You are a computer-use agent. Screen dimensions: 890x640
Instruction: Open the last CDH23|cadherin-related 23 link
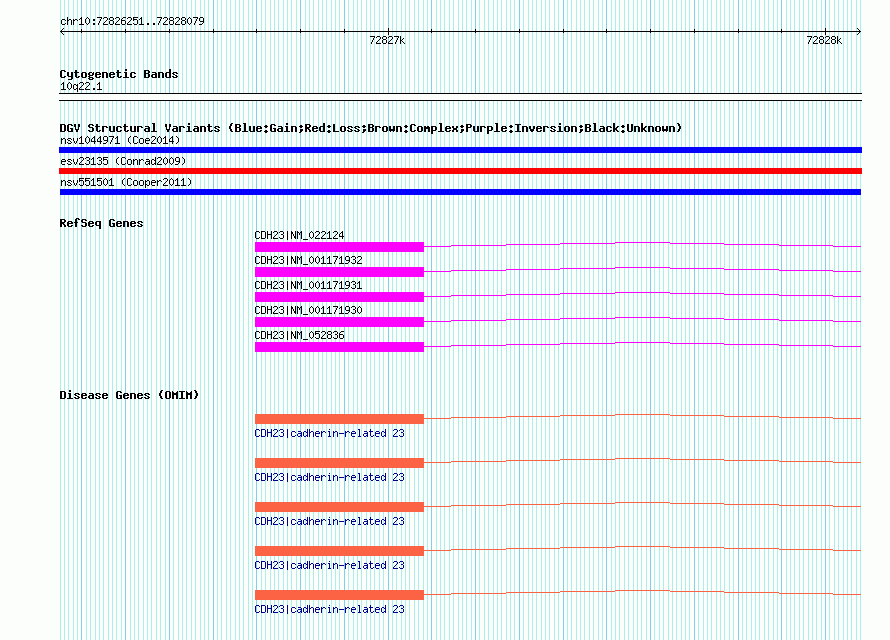329,609
